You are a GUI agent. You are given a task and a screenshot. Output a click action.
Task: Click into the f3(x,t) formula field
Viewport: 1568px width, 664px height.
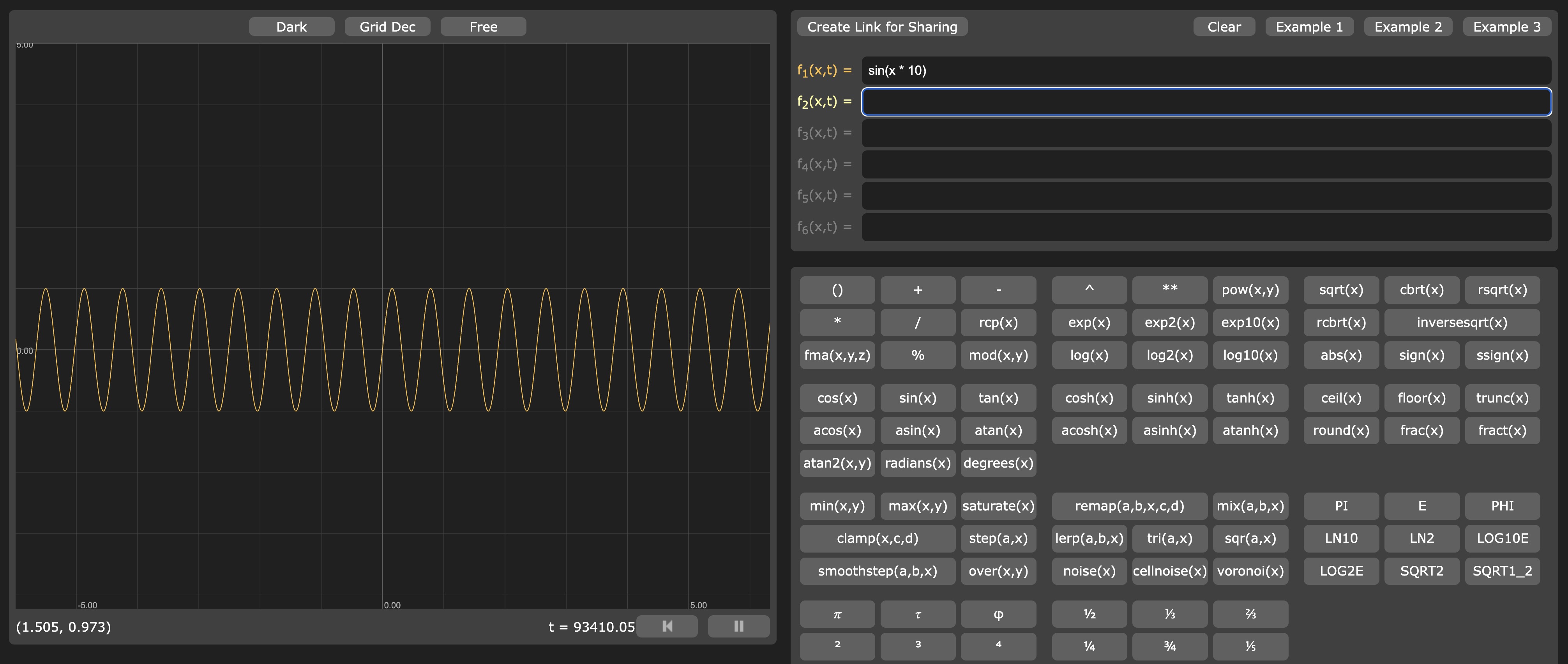pyautogui.click(x=1205, y=132)
